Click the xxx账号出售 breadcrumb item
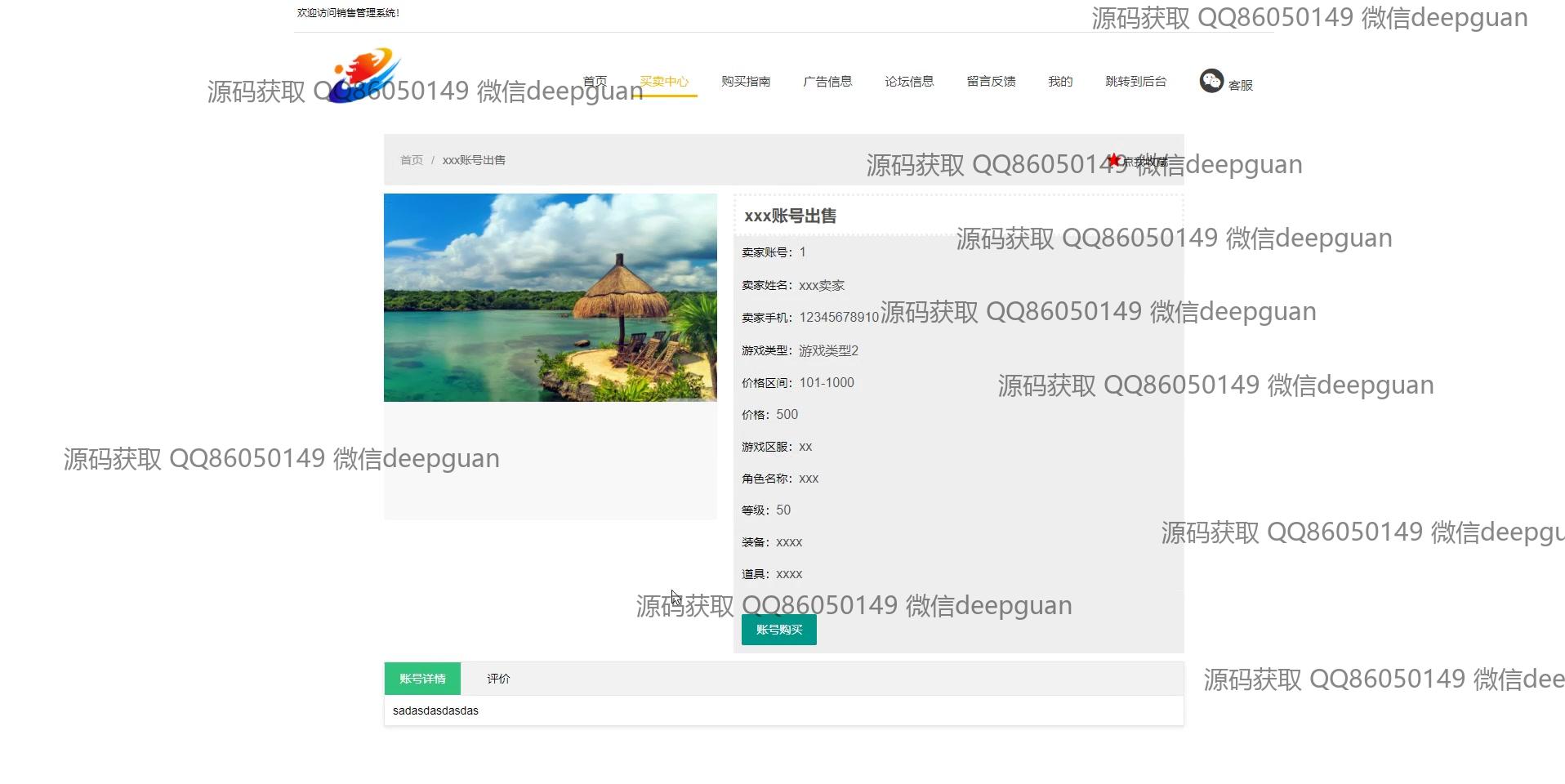The width and height of the screenshot is (1565, 784). point(474,160)
